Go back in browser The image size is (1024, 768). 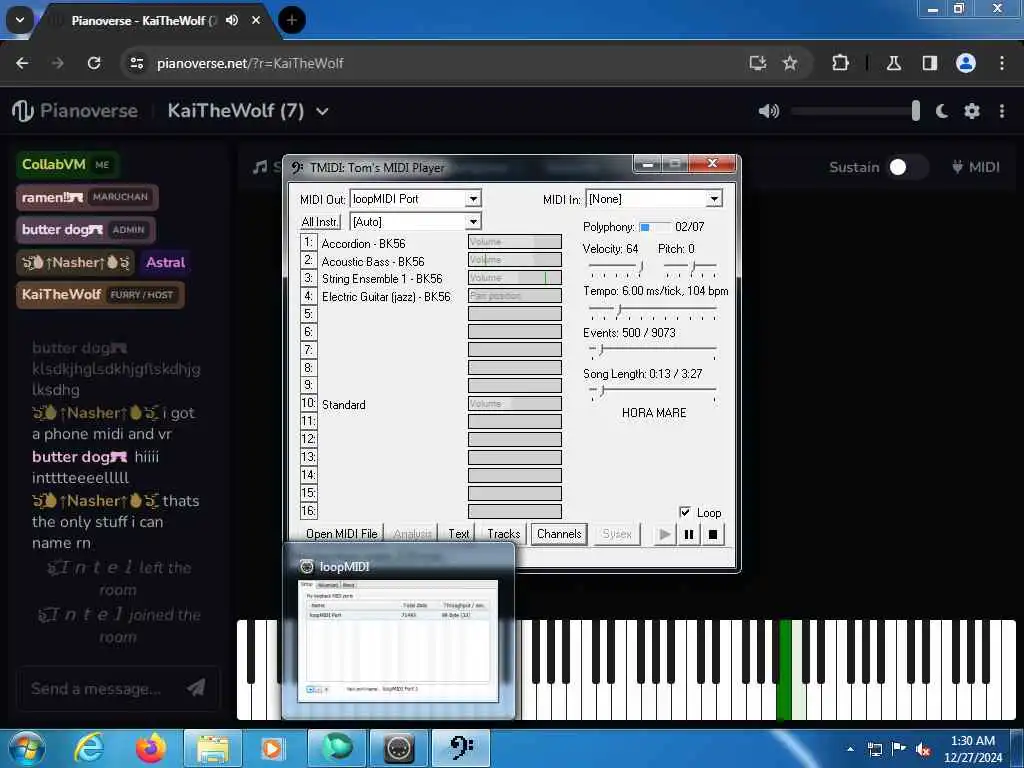tap(22, 63)
